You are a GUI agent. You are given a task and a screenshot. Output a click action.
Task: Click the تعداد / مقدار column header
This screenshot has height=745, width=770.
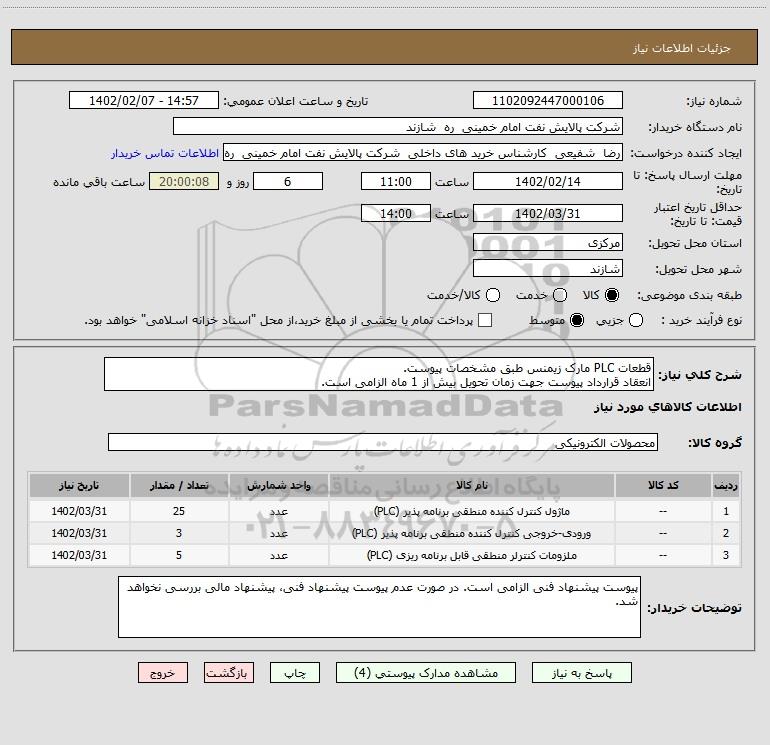pos(179,485)
